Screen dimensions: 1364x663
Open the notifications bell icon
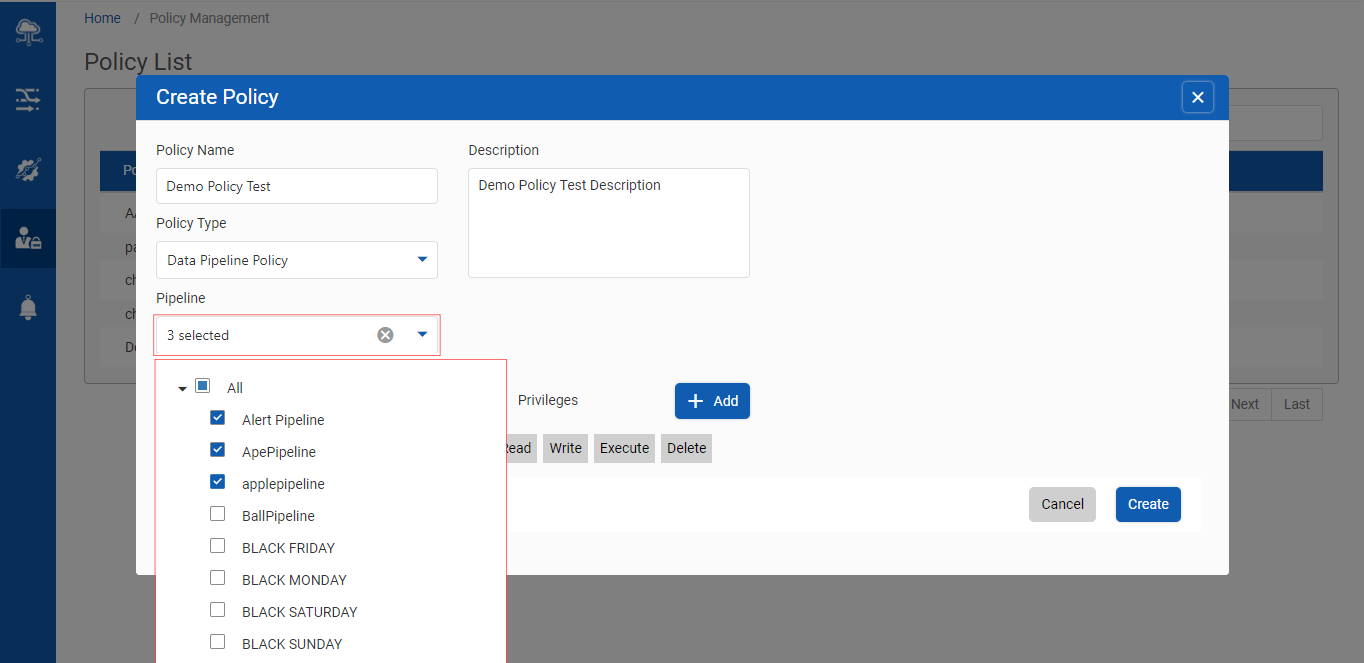click(28, 308)
